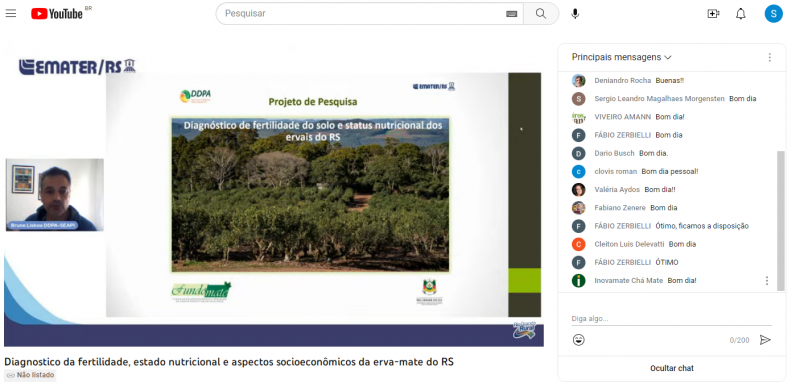The height and width of the screenshot is (383, 800).
Task: Go to the YouTube home logo
Action: click(x=57, y=14)
